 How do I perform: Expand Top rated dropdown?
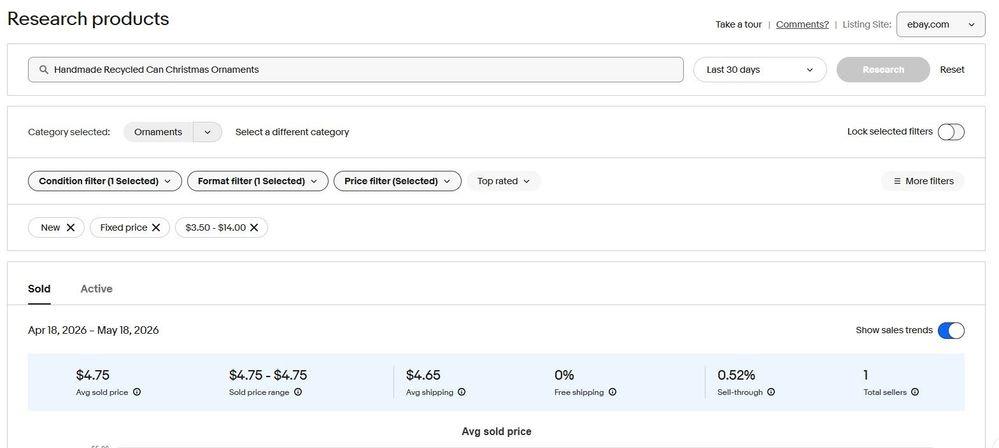tap(503, 181)
